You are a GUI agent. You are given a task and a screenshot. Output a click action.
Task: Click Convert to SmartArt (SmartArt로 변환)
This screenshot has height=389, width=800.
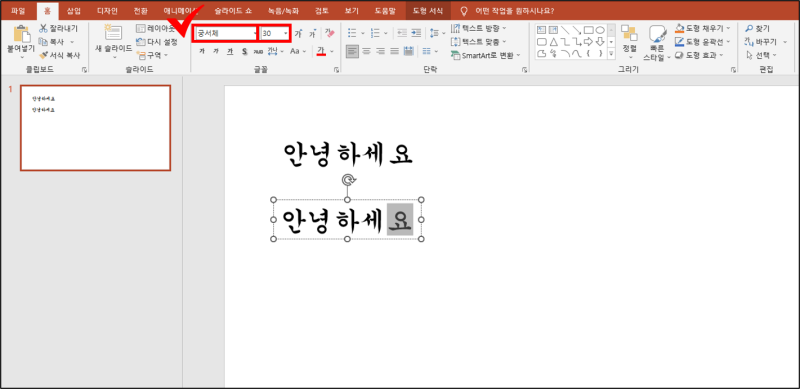(x=486, y=55)
